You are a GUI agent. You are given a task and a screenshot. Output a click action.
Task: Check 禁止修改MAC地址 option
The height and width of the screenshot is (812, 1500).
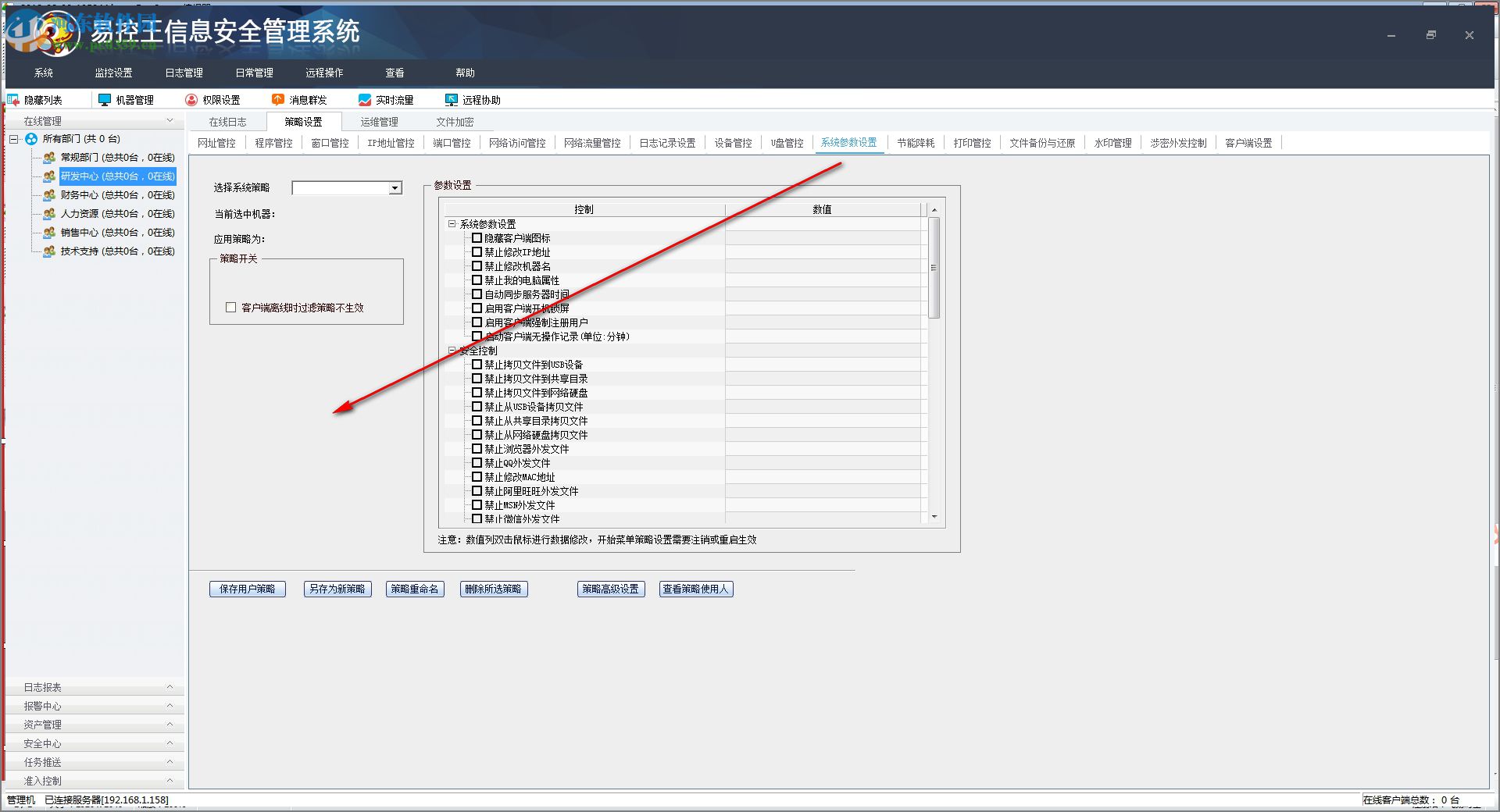(x=477, y=477)
